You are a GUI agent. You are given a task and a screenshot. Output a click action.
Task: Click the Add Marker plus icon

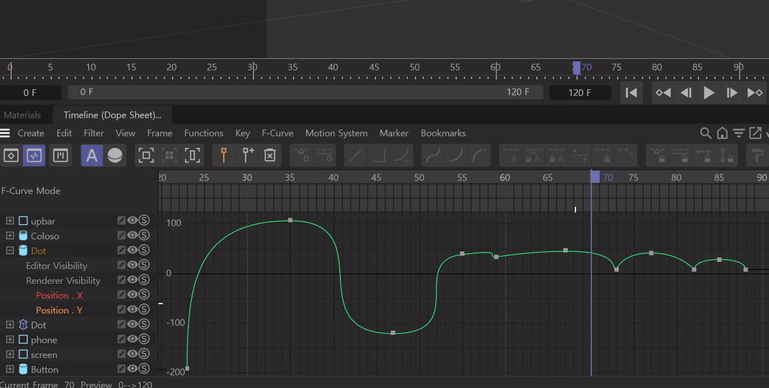tap(247, 155)
